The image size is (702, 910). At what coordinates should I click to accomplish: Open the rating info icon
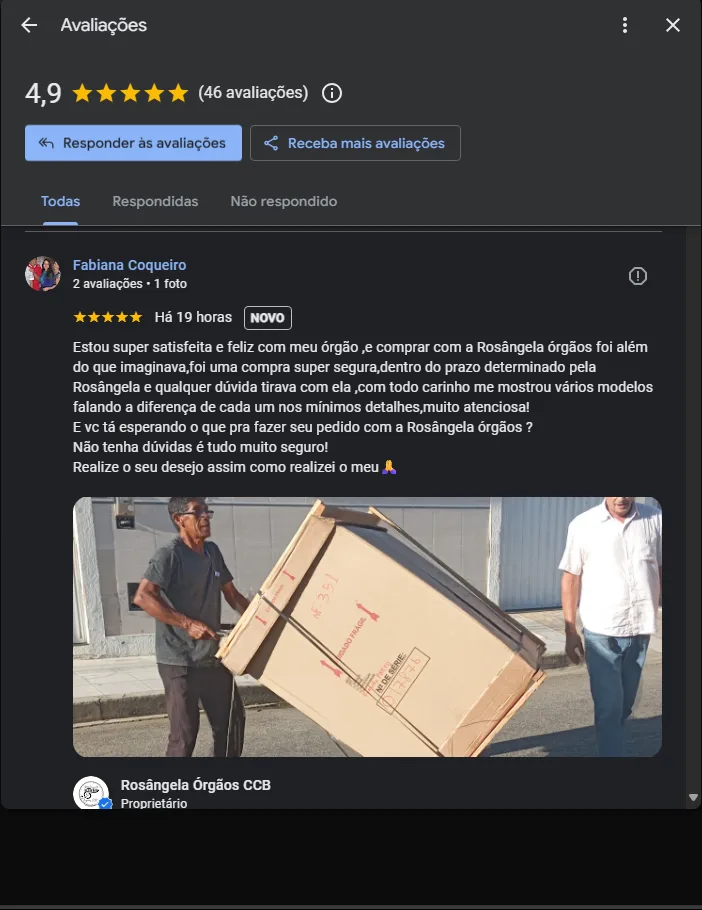tap(332, 93)
